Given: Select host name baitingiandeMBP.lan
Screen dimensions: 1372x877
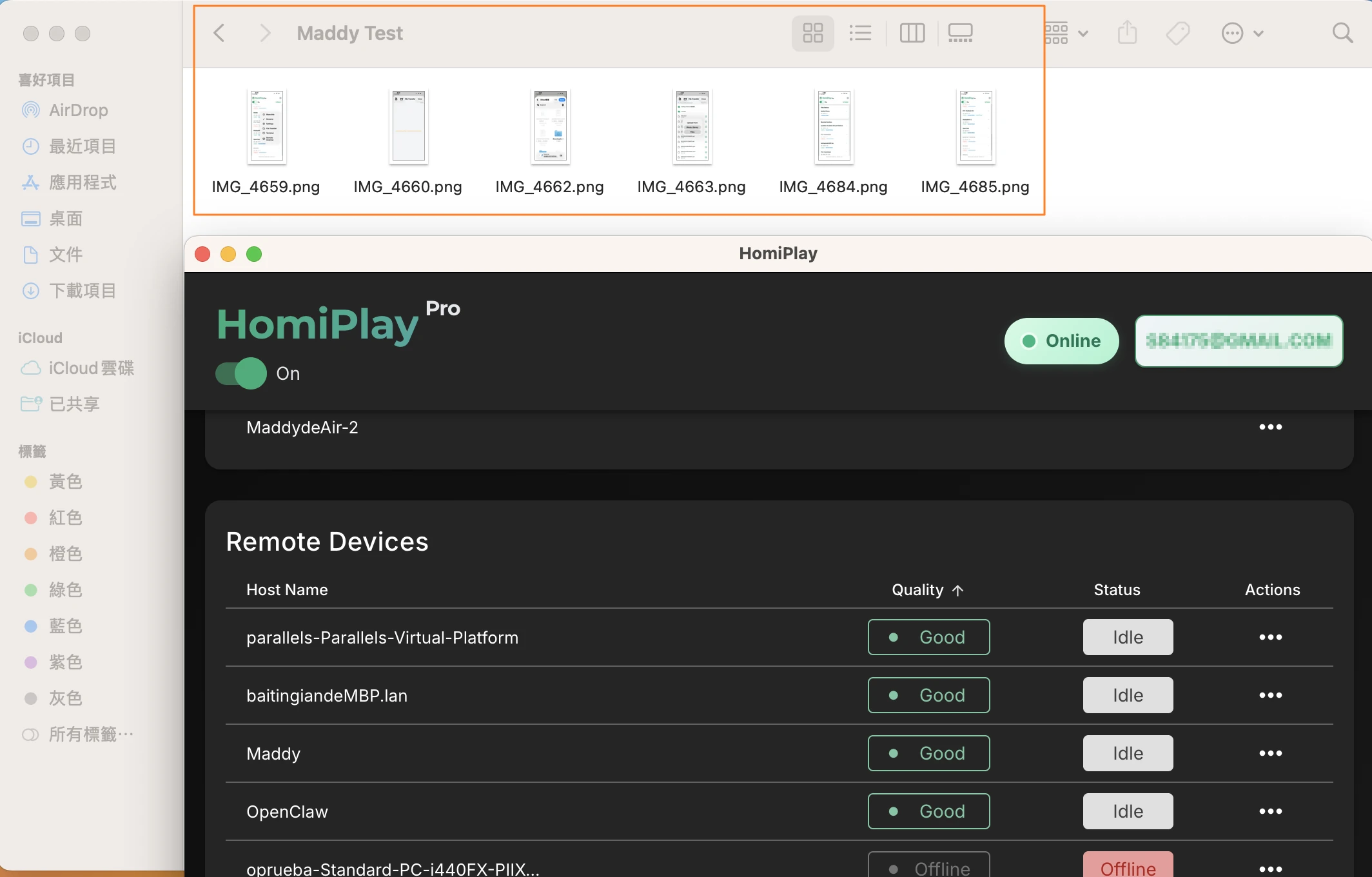Looking at the screenshot, I should point(327,696).
